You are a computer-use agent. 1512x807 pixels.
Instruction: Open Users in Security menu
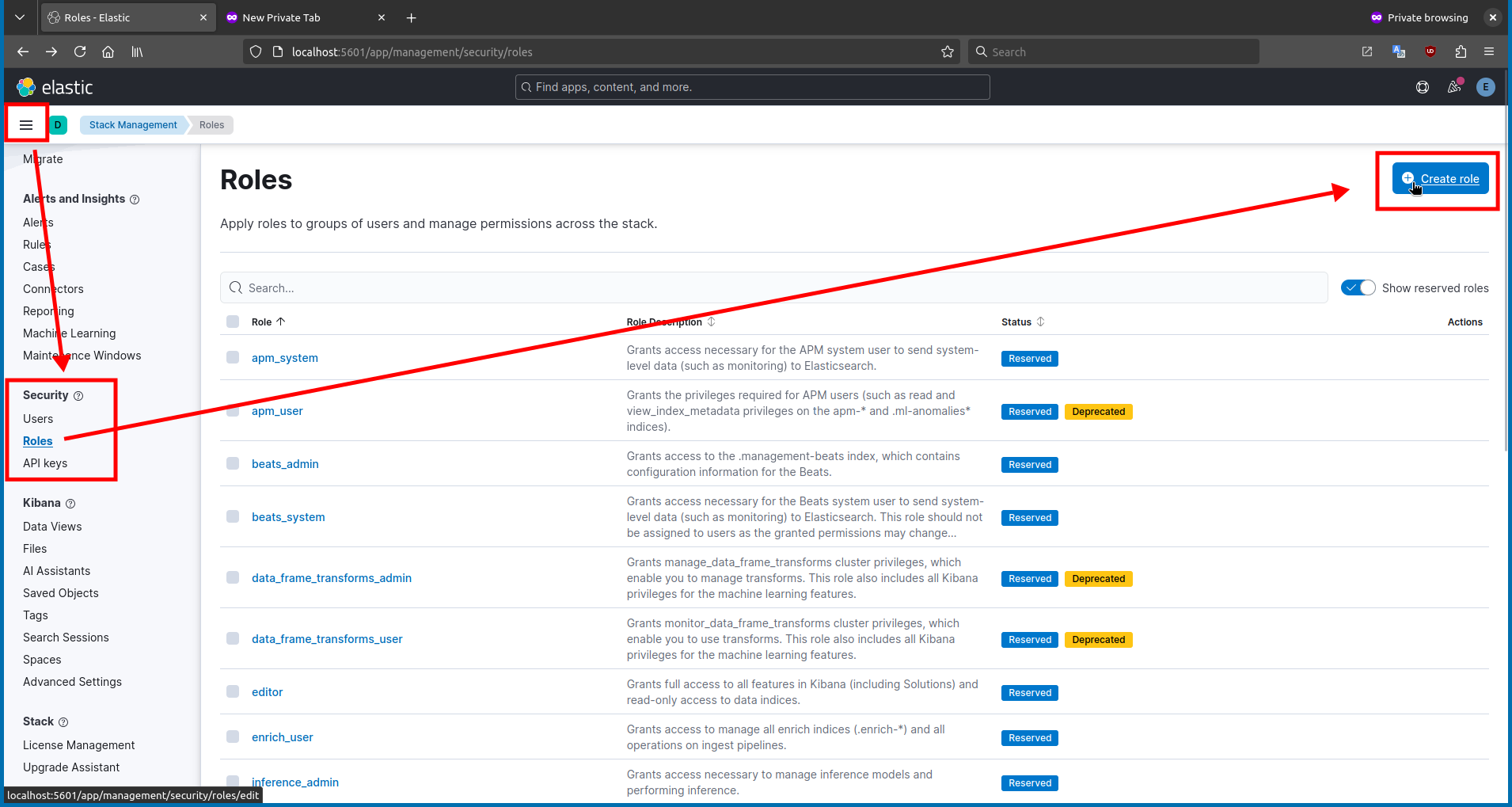coord(38,419)
